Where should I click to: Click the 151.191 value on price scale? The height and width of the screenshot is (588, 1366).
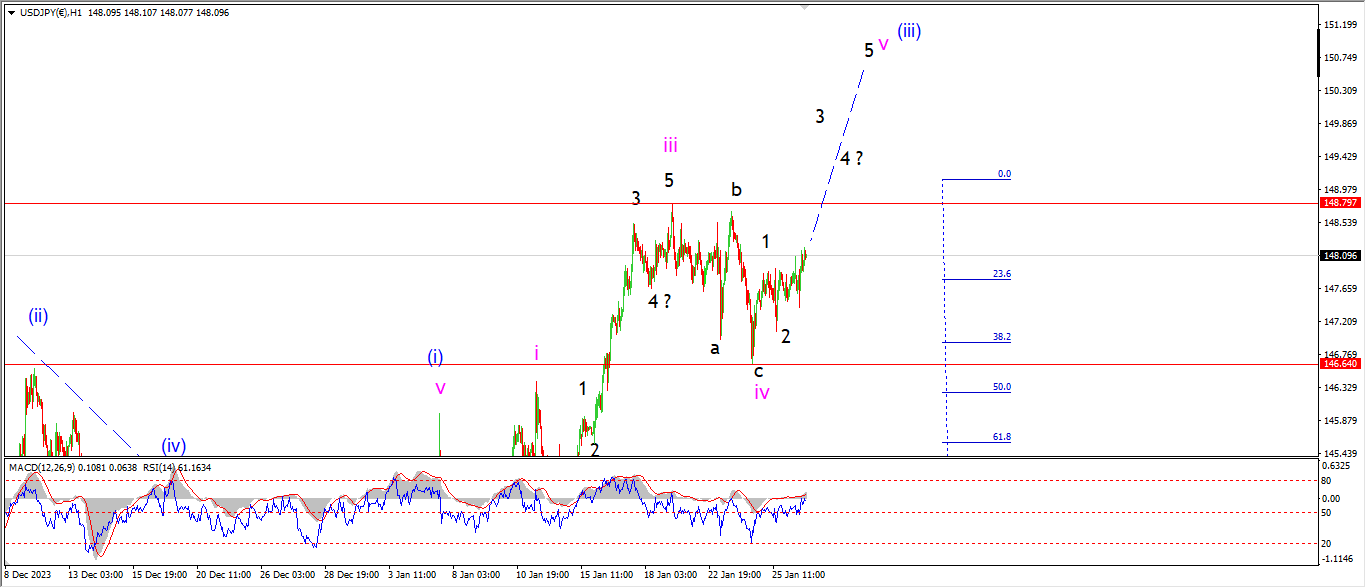(x=1339, y=24)
